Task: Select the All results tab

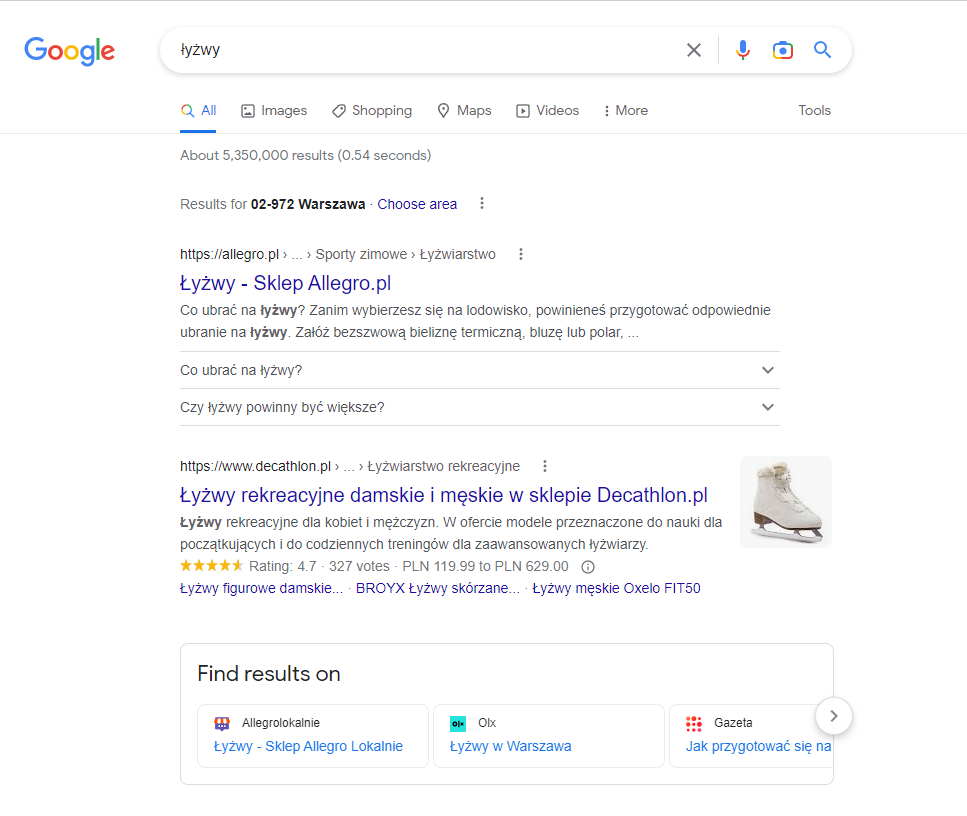Action: (198, 110)
